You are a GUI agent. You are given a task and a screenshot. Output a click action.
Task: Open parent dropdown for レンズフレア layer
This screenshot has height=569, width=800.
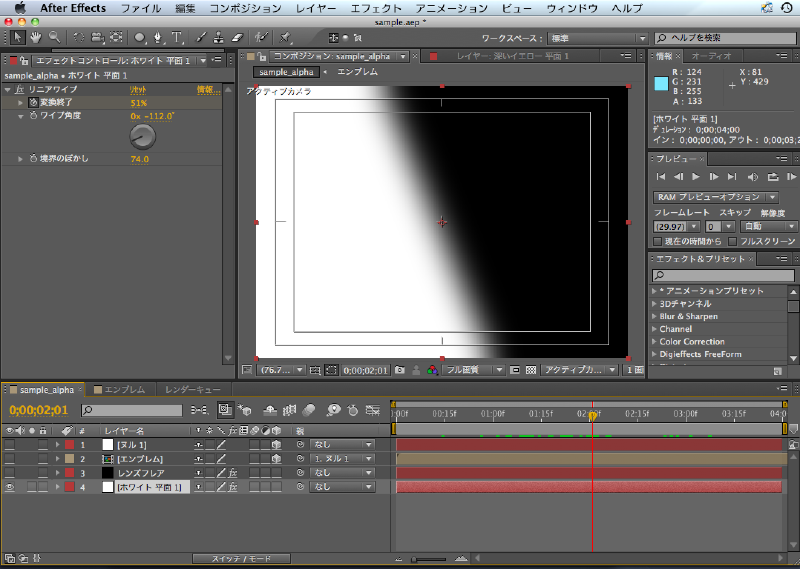point(341,472)
